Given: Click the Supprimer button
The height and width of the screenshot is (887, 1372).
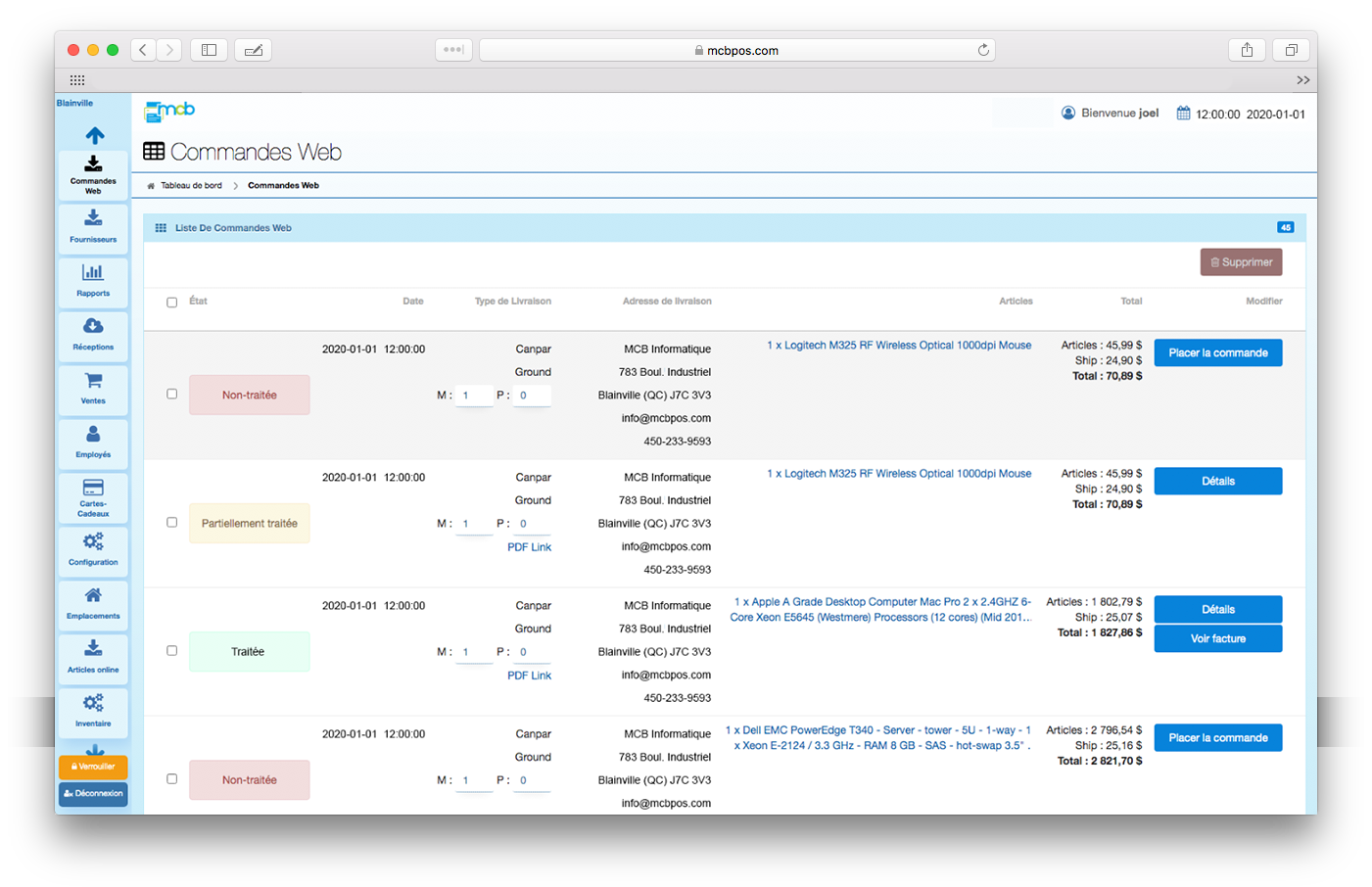Looking at the screenshot, I should (1241, 262).
